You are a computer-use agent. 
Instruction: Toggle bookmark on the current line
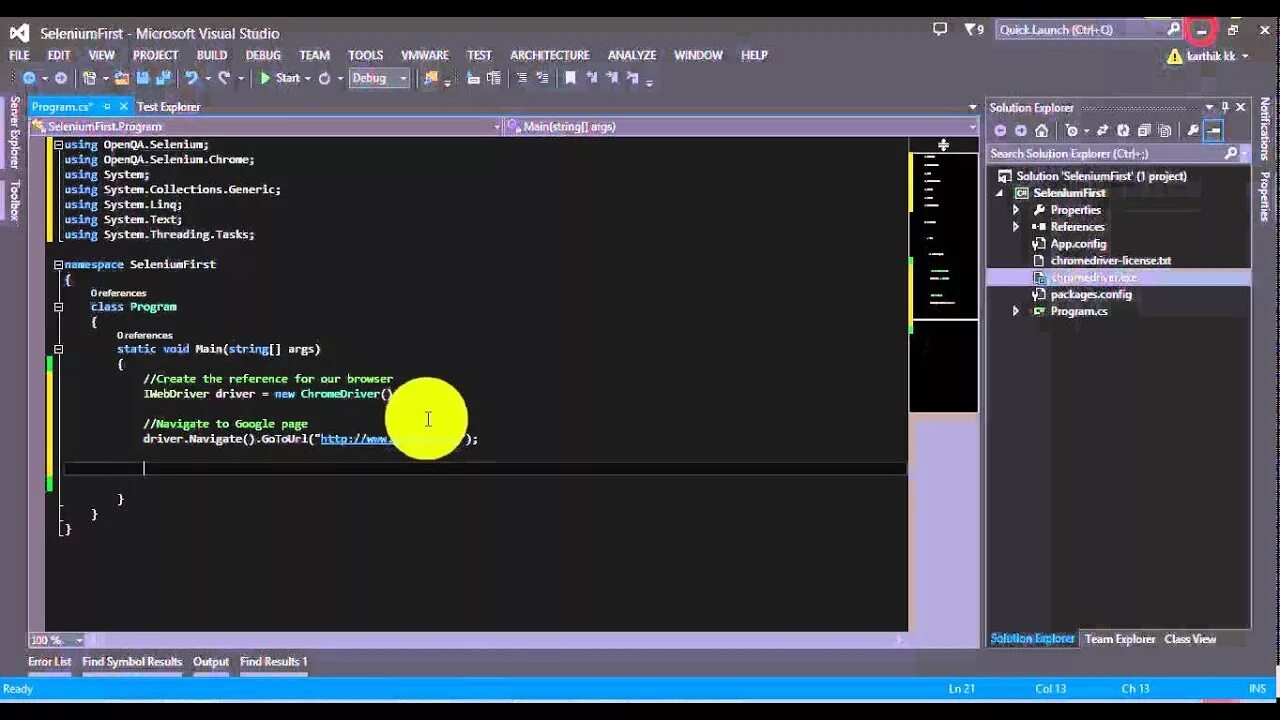click(570, 78)
